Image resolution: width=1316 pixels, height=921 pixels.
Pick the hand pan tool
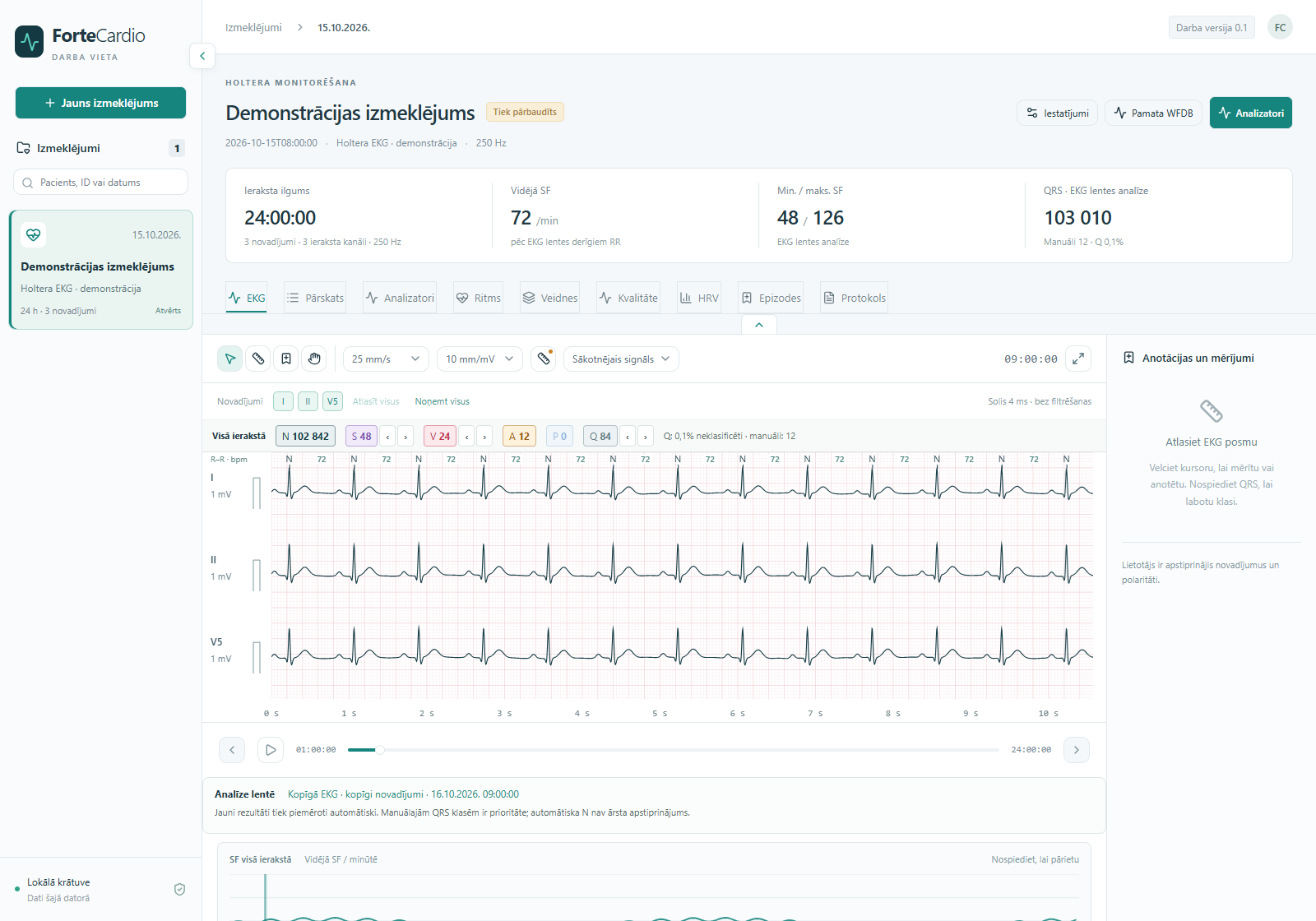point(314,359)
